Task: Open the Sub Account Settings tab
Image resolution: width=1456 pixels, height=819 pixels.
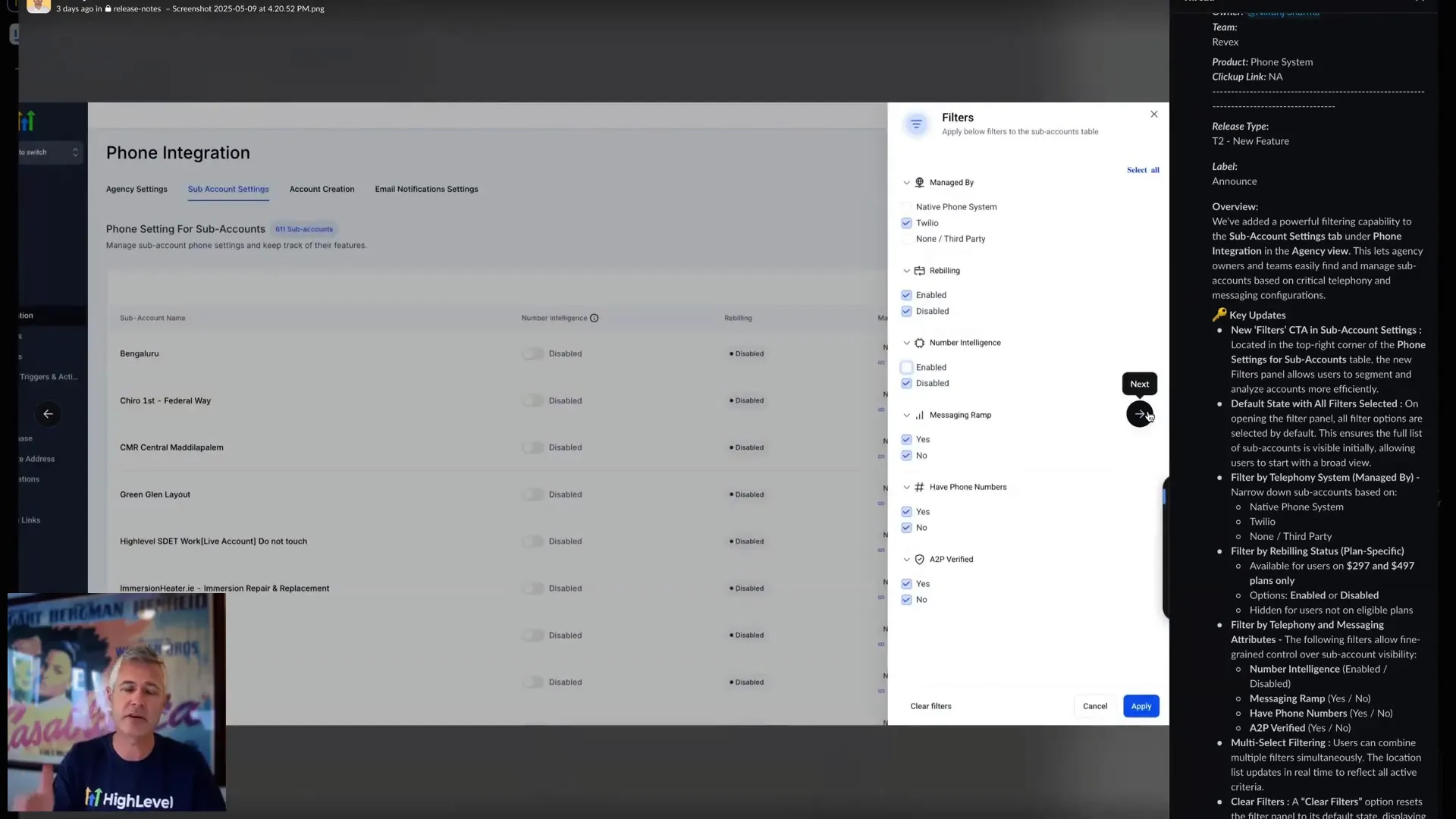Action: 228,190
